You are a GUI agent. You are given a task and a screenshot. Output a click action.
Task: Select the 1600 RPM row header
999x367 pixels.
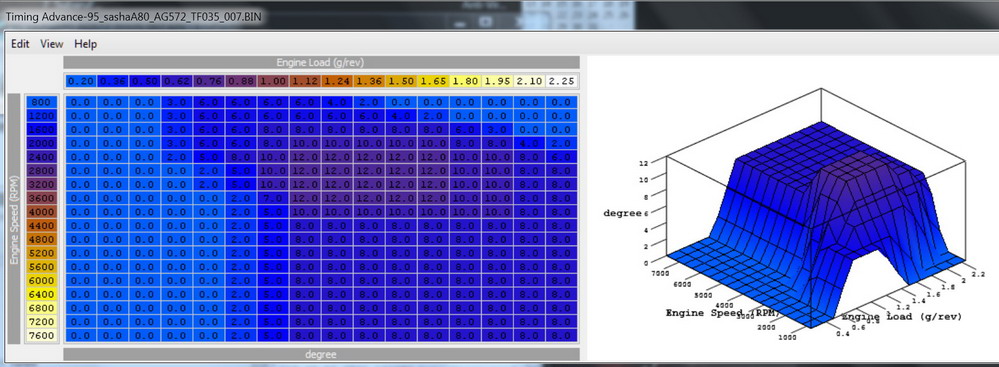[x=41, y=130]
